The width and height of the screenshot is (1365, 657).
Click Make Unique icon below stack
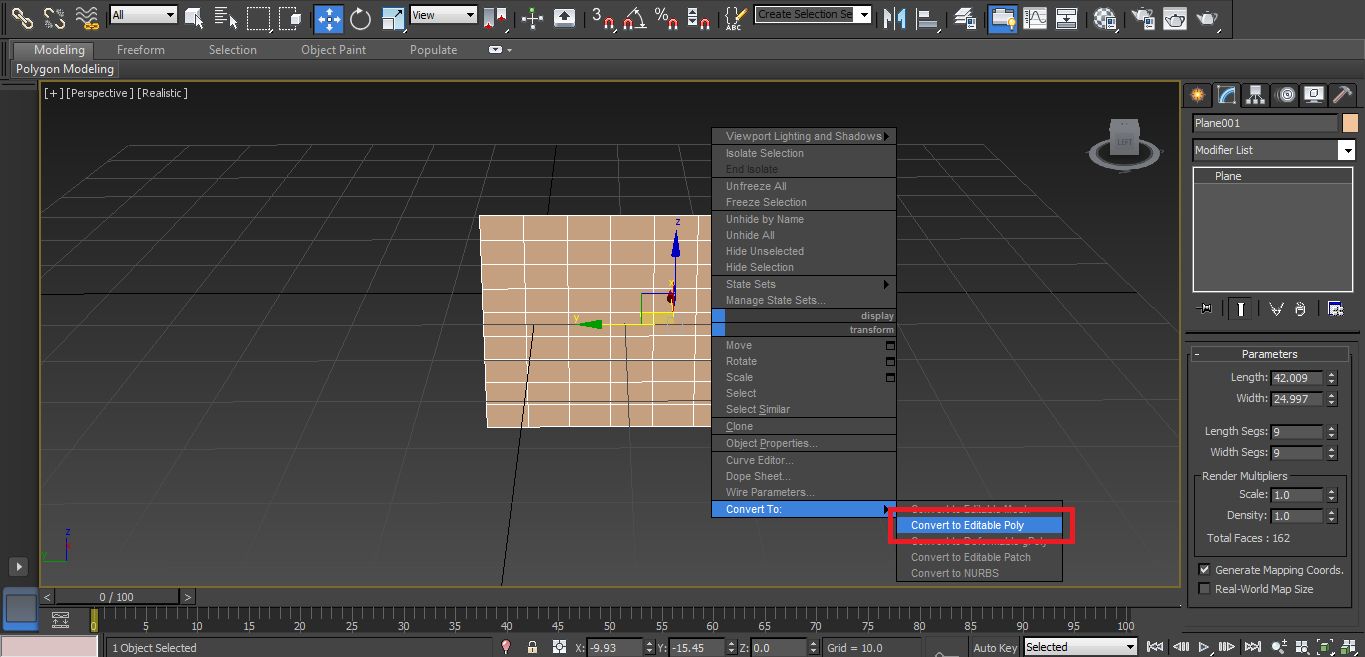tap(1275, 309)
